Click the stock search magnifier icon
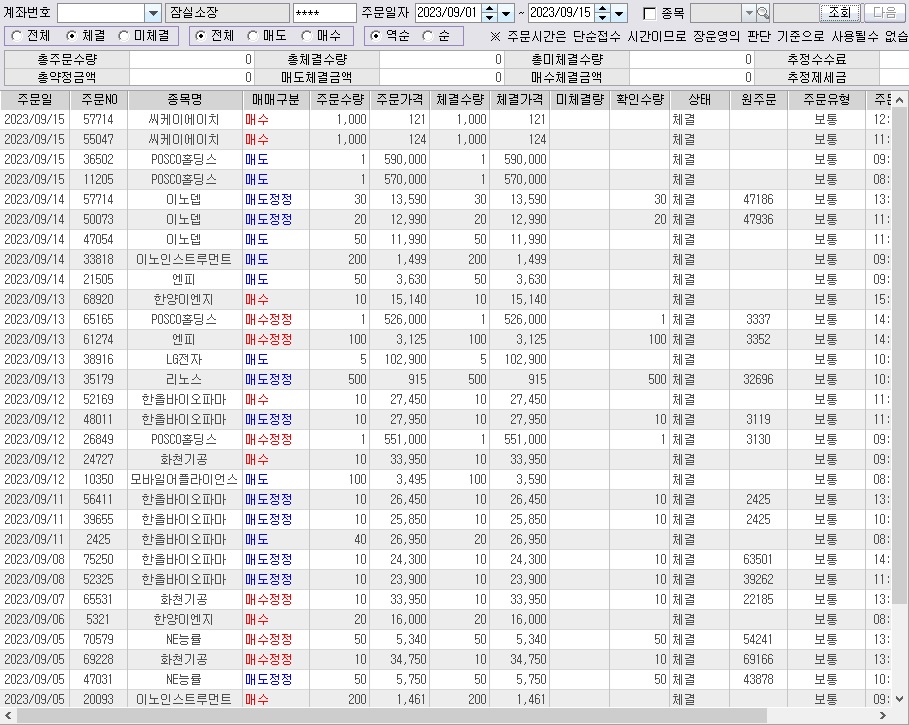Viewport: 909px width, 725px height. 763,13
